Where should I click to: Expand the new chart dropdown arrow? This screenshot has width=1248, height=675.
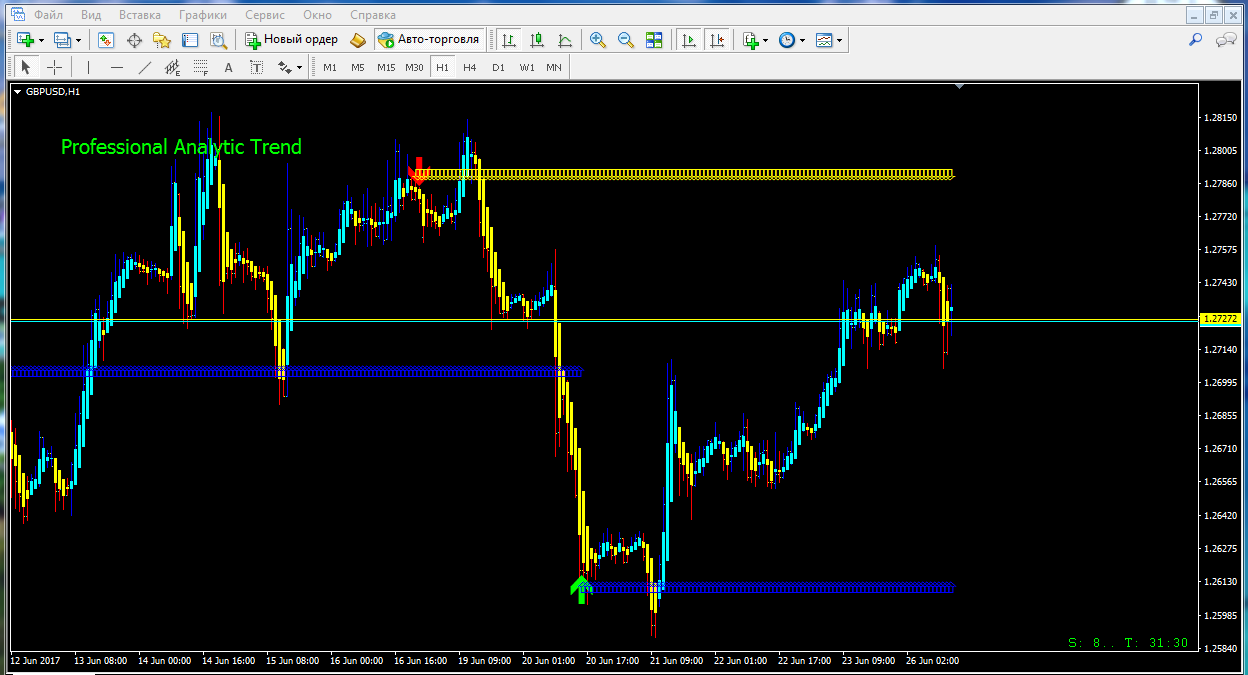[41, 41]
